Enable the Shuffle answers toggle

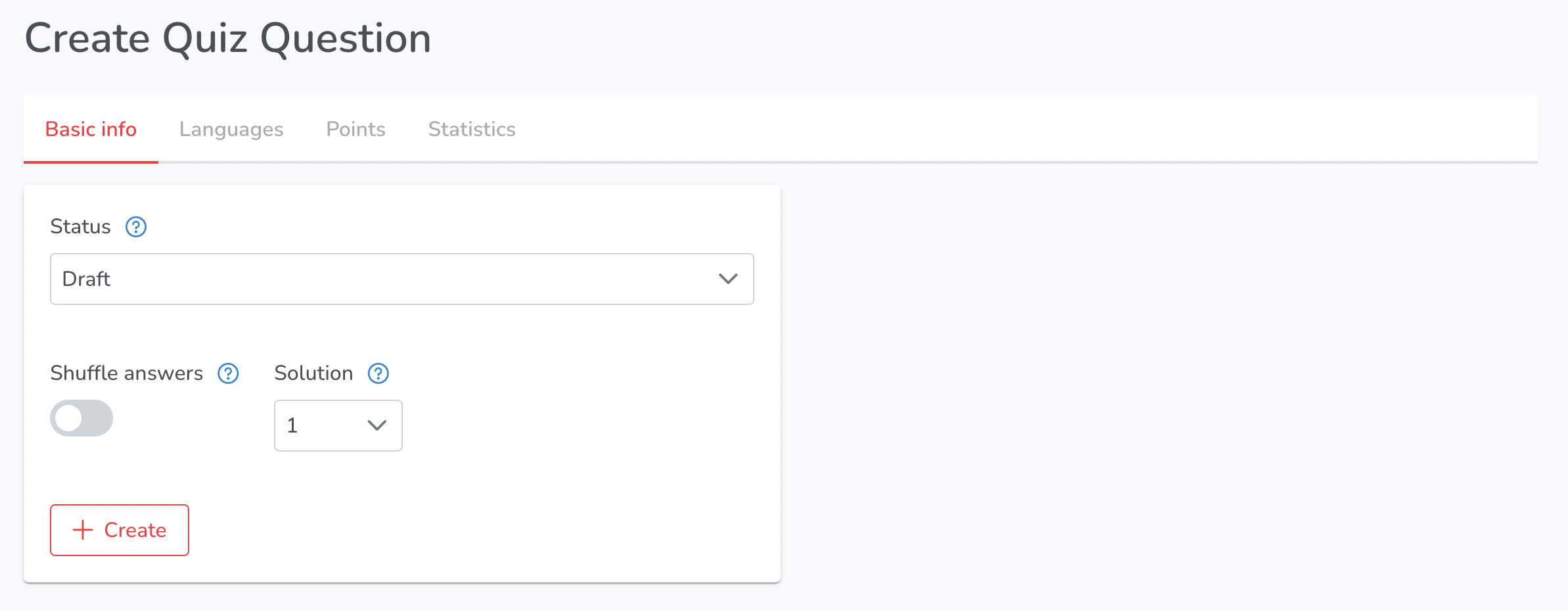[x=81, y=418]
